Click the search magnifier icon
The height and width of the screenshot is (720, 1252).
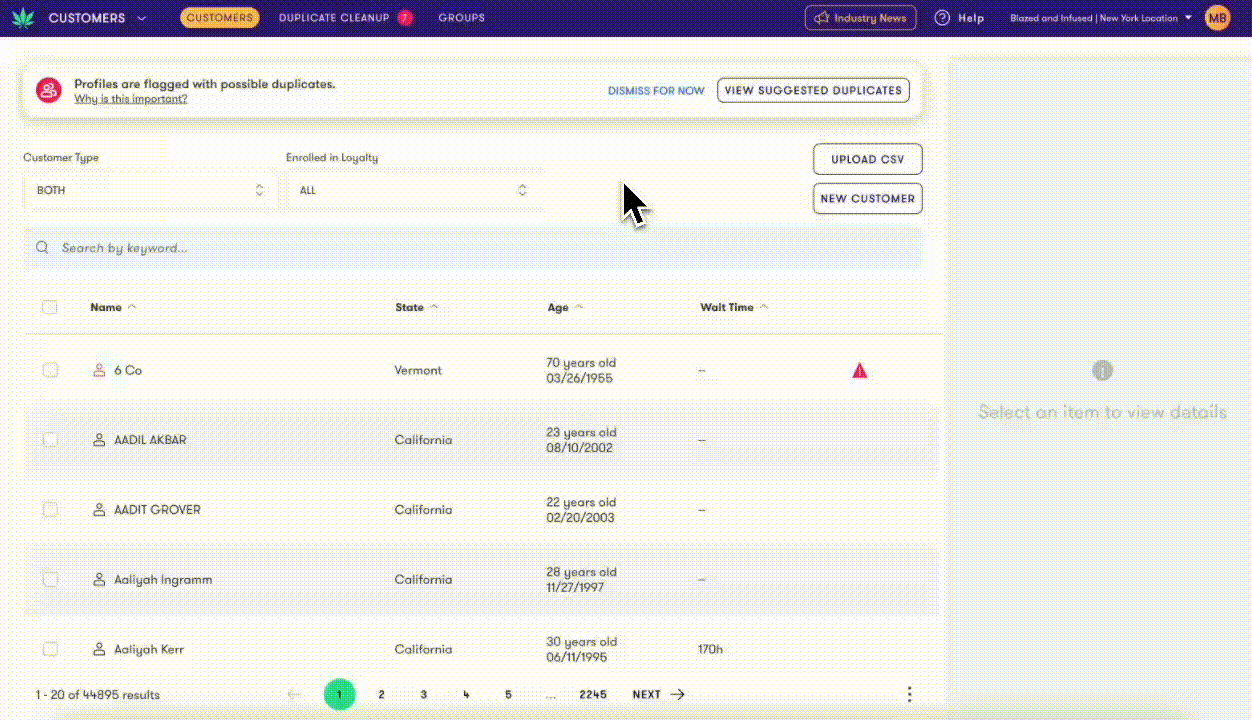click(x=42, y=248)
